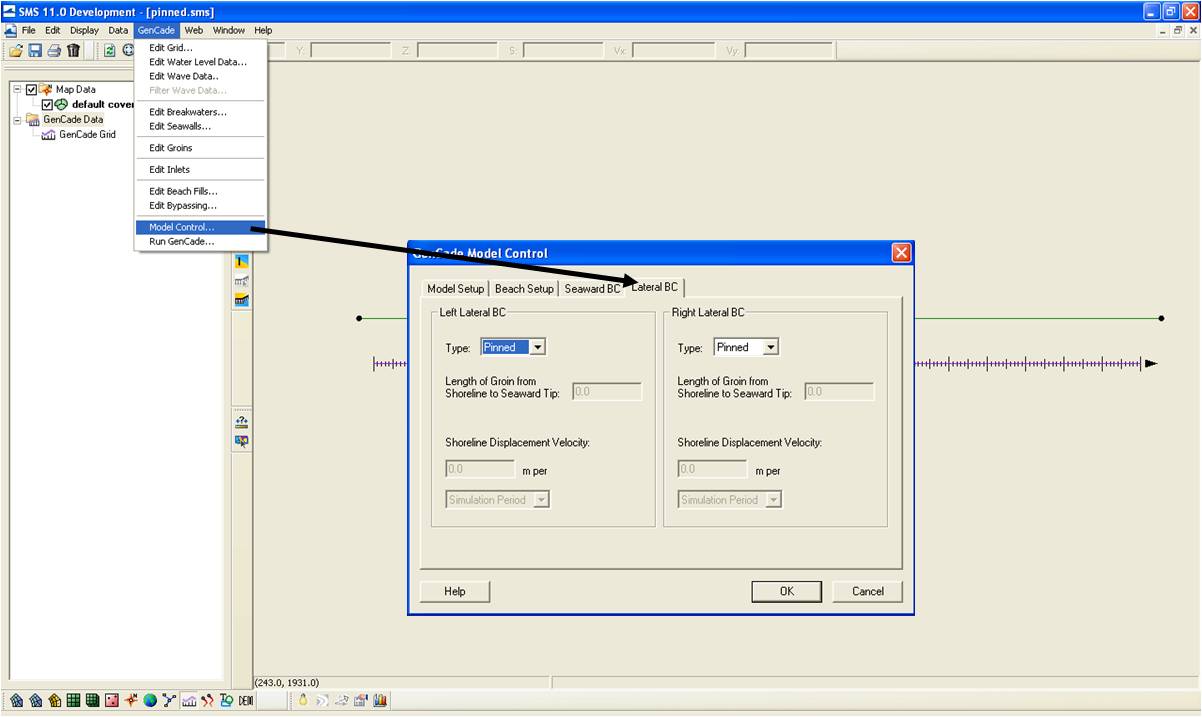Click the Z coordinate field in the toolbar
This screenshot has height=717, width=1202.
pyautogui.click(x=458, y=50)
